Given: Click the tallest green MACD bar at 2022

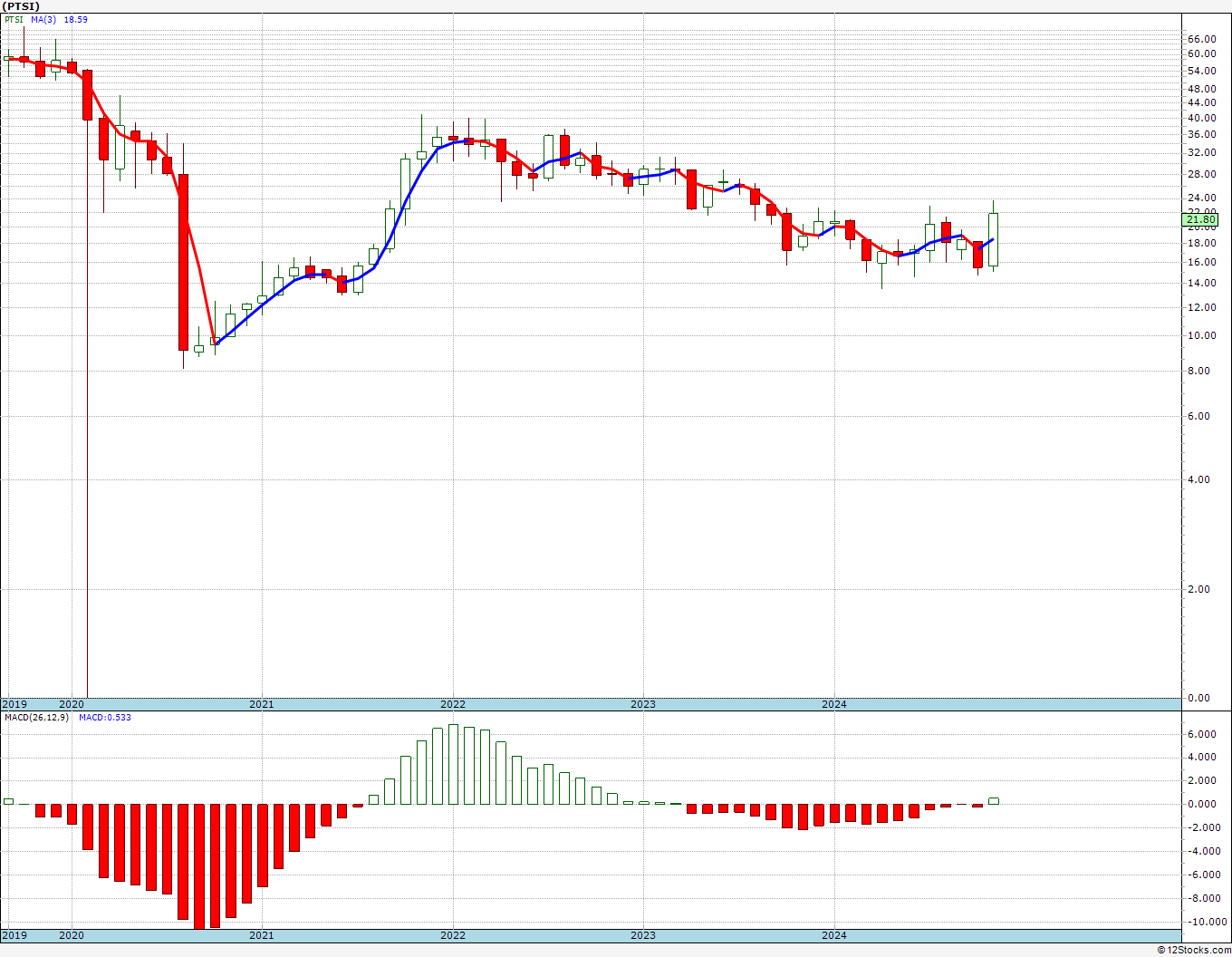Looking at the screenshot, I should (453, 764).
